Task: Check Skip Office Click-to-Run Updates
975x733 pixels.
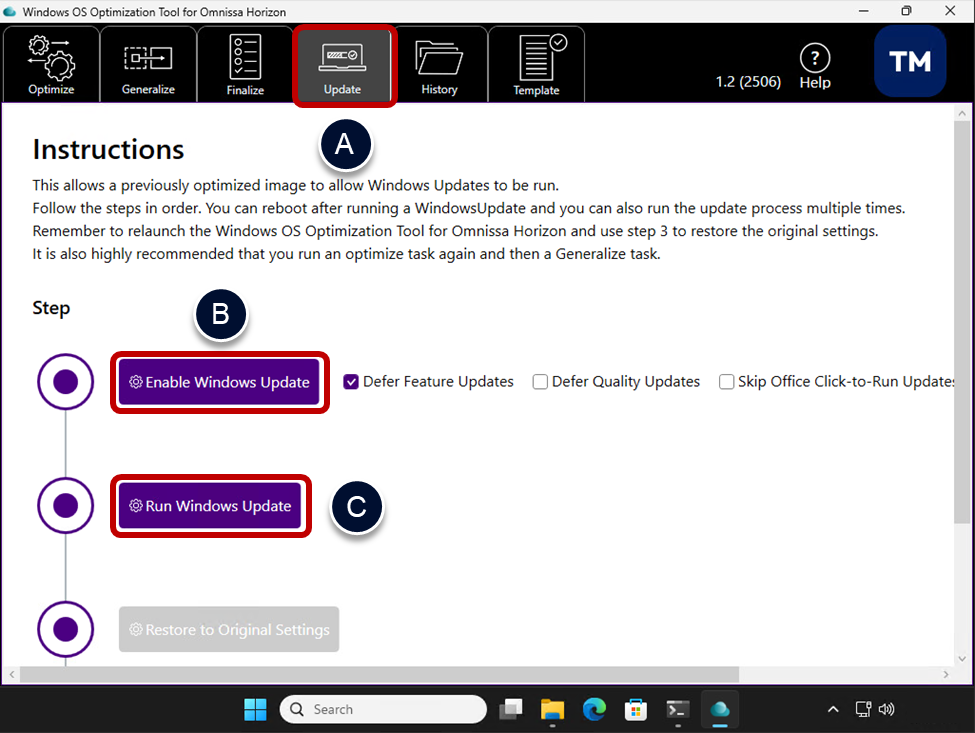Action: [x=726, y=382]
